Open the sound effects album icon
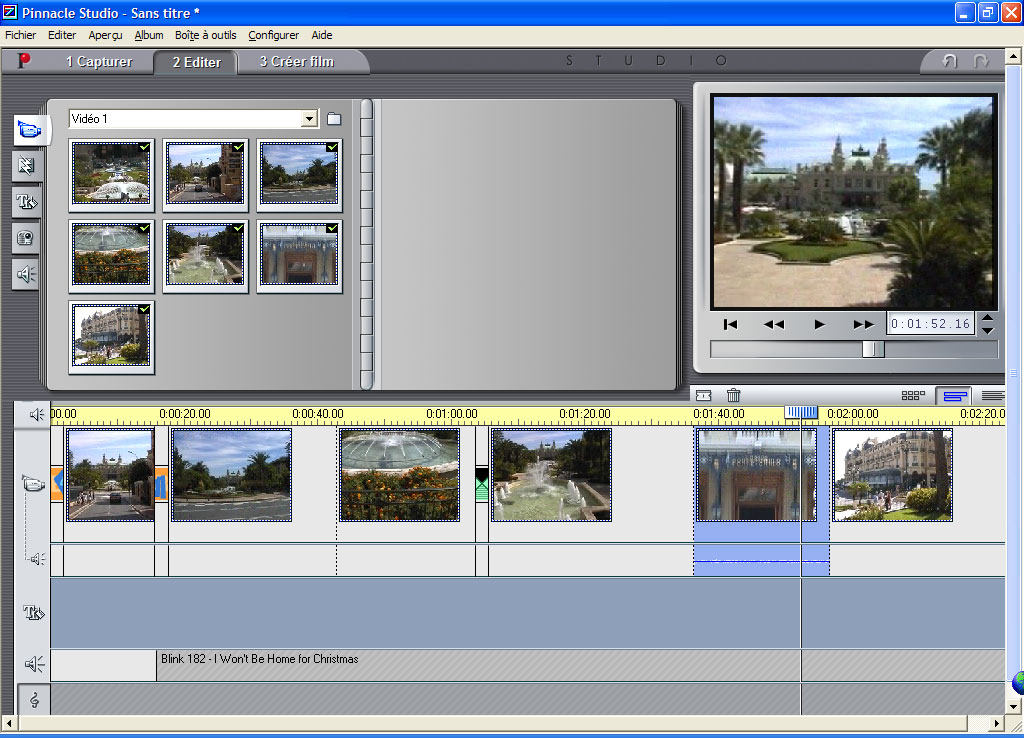This screenshot has width=1024, height=738. (26, 274)
